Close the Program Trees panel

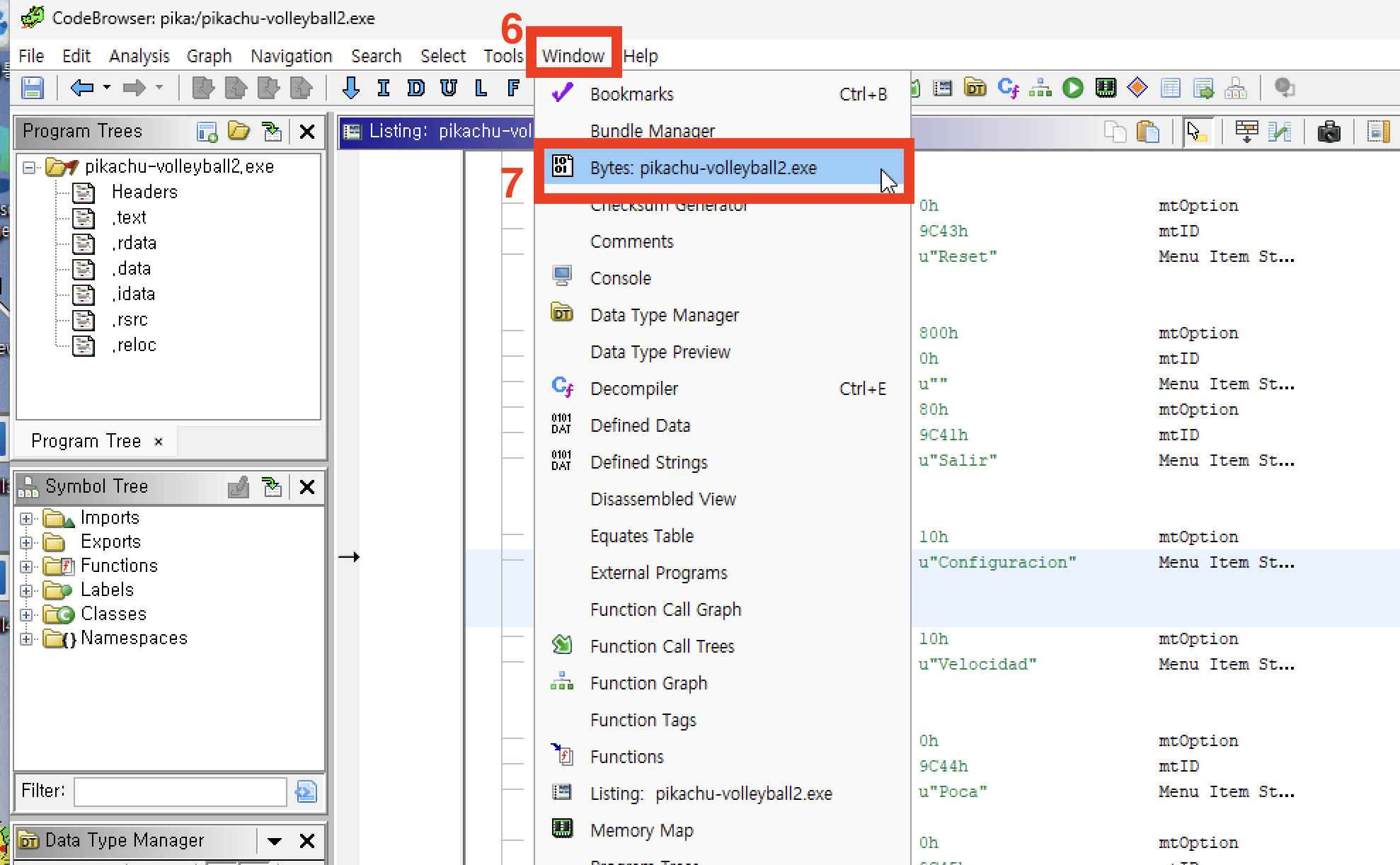(307, 132)
